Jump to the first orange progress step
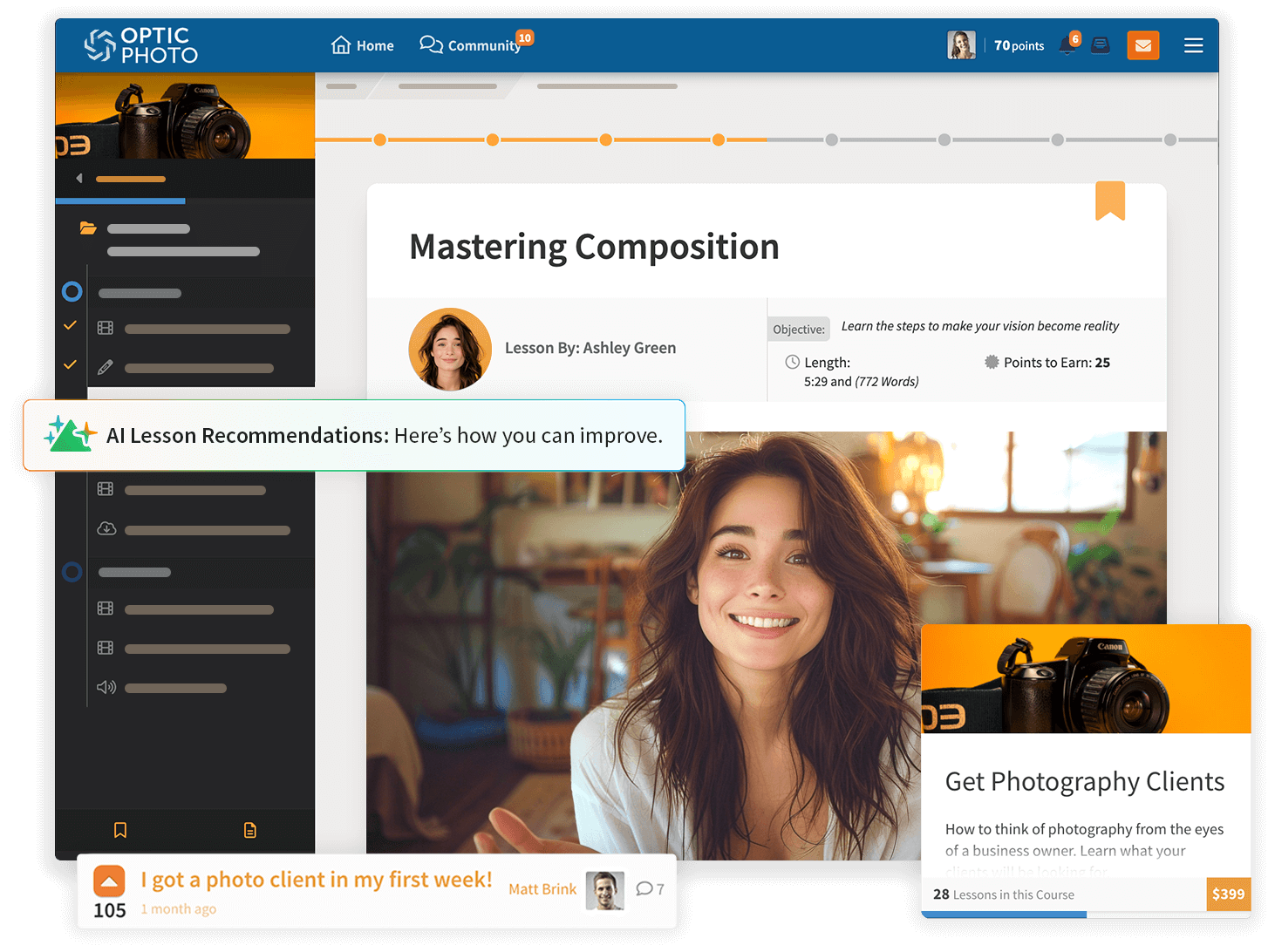This screenshot has width=1275, height=952. click(380, 139)
